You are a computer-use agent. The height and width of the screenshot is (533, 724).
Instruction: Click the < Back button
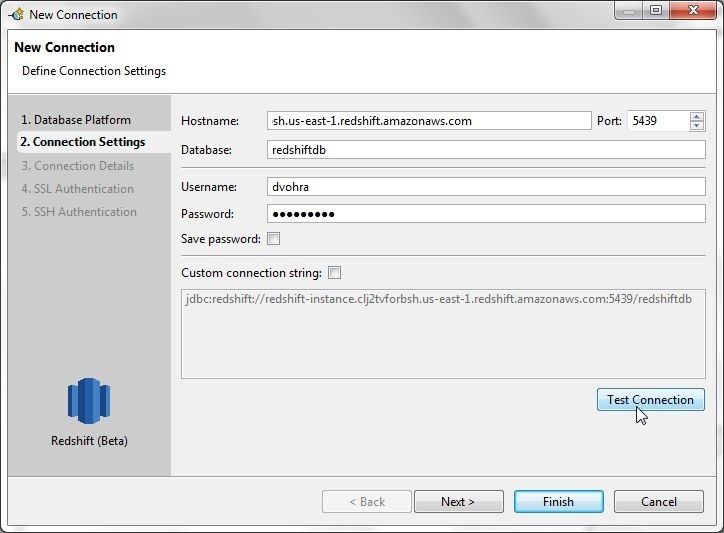point(367,502)
